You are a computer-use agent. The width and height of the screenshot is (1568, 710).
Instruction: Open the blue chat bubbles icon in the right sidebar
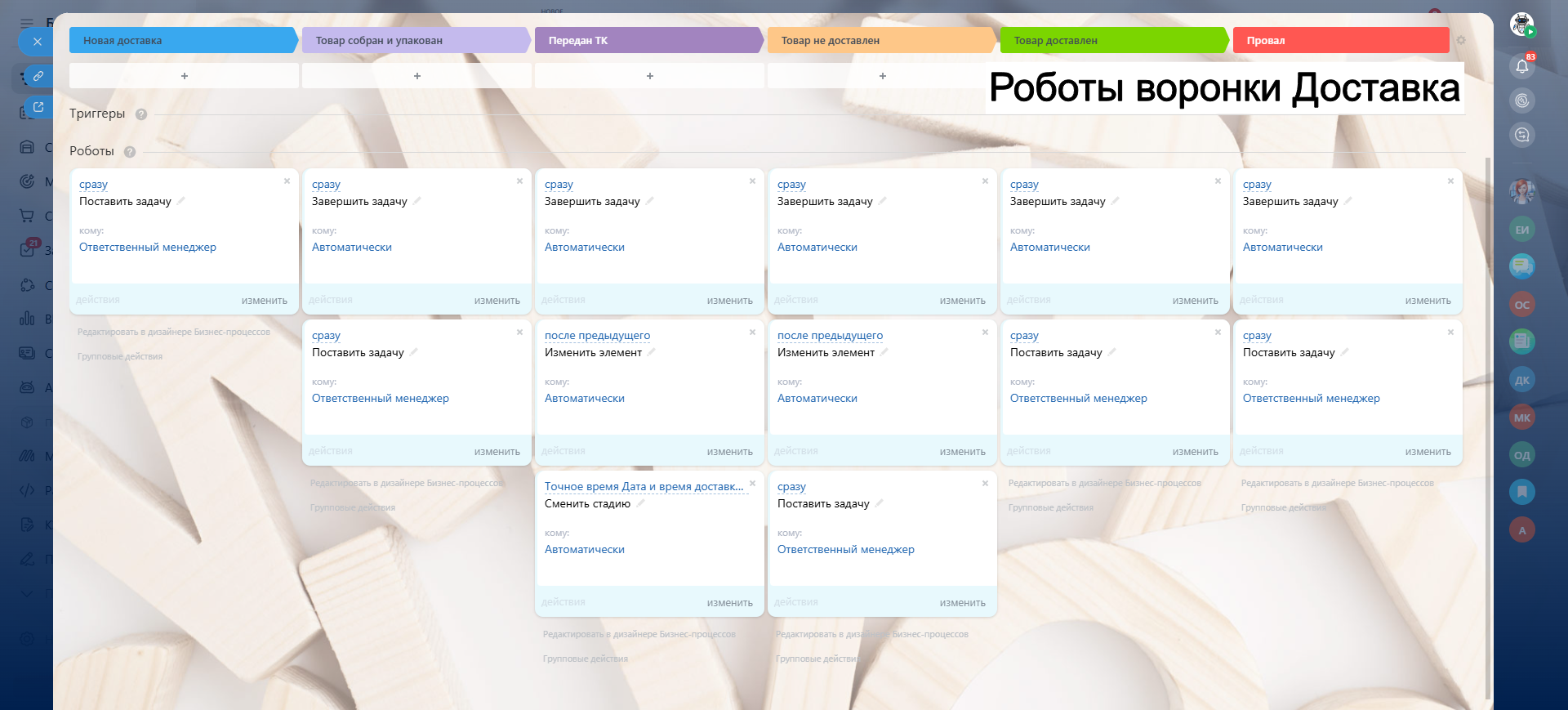pyautogui.click(x=1522, y=266)
